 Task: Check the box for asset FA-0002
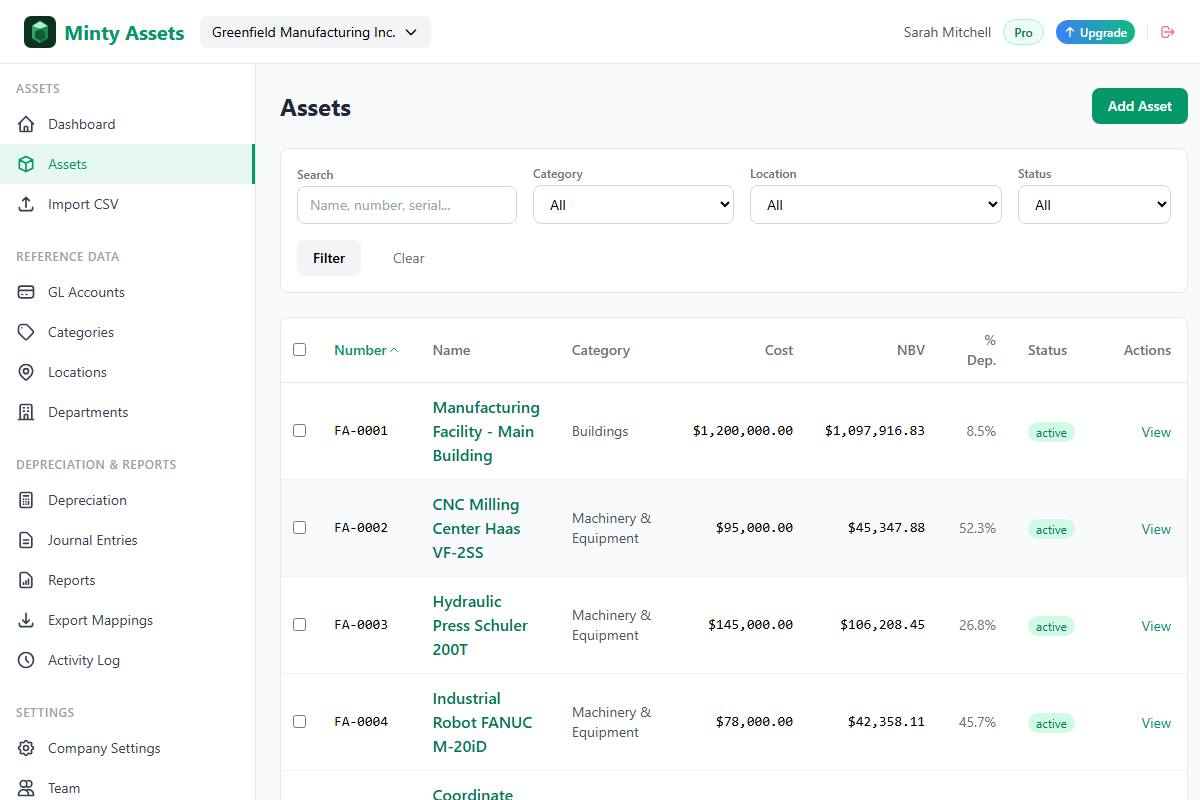[299, 528]
